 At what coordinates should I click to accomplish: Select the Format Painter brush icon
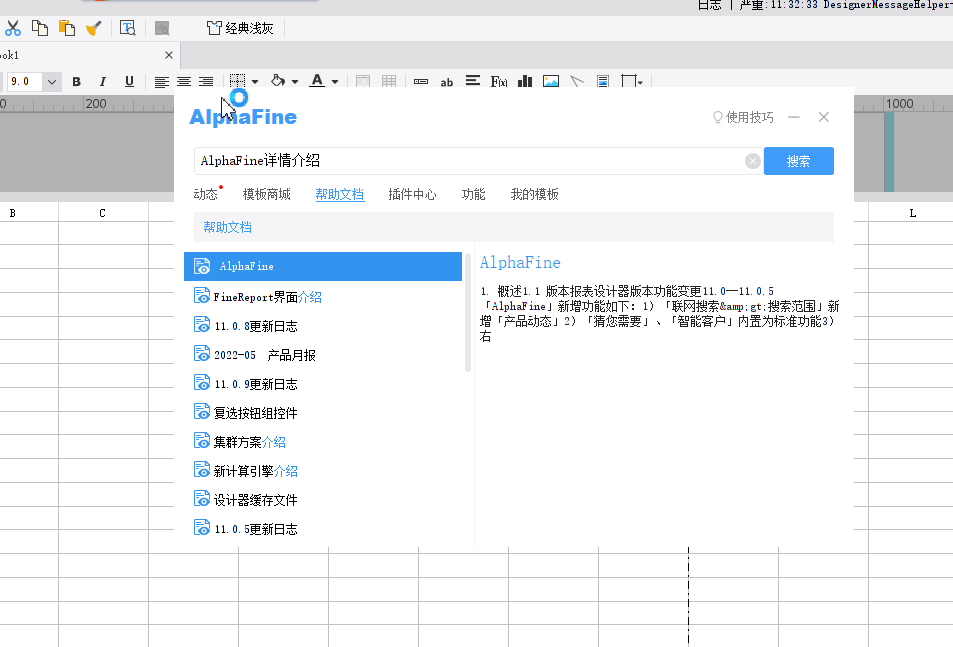[x=93, y=28]
